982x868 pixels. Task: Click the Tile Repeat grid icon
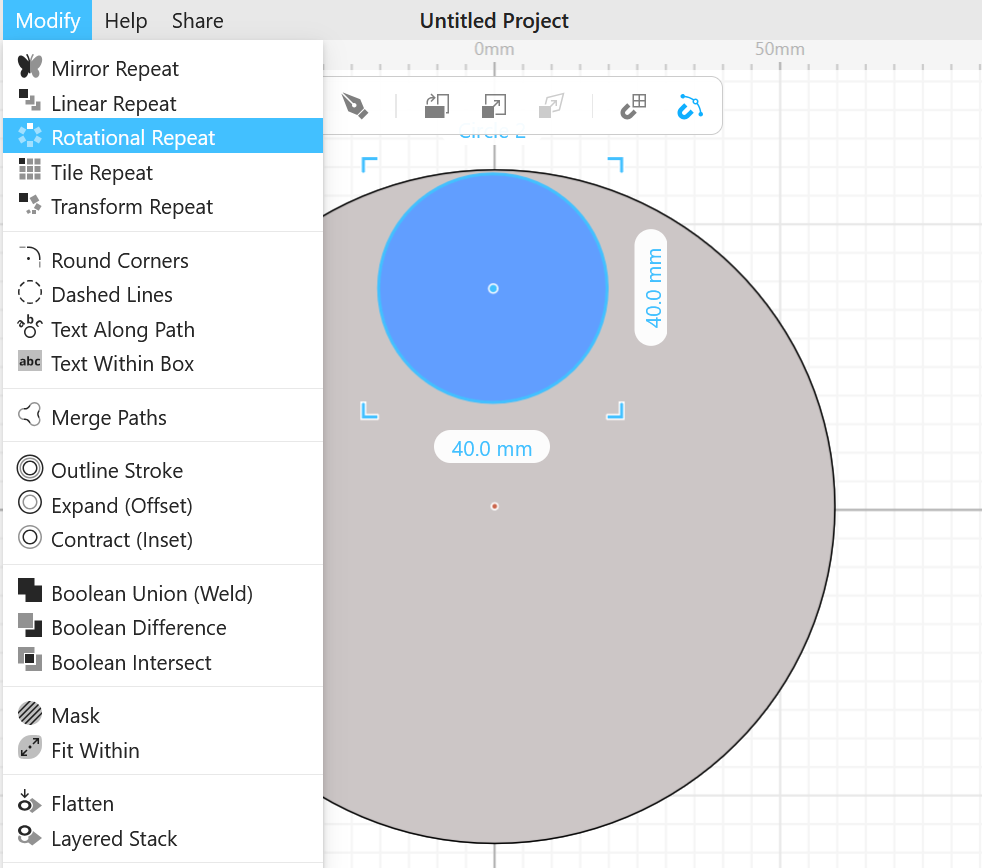[x=30, y=171]
